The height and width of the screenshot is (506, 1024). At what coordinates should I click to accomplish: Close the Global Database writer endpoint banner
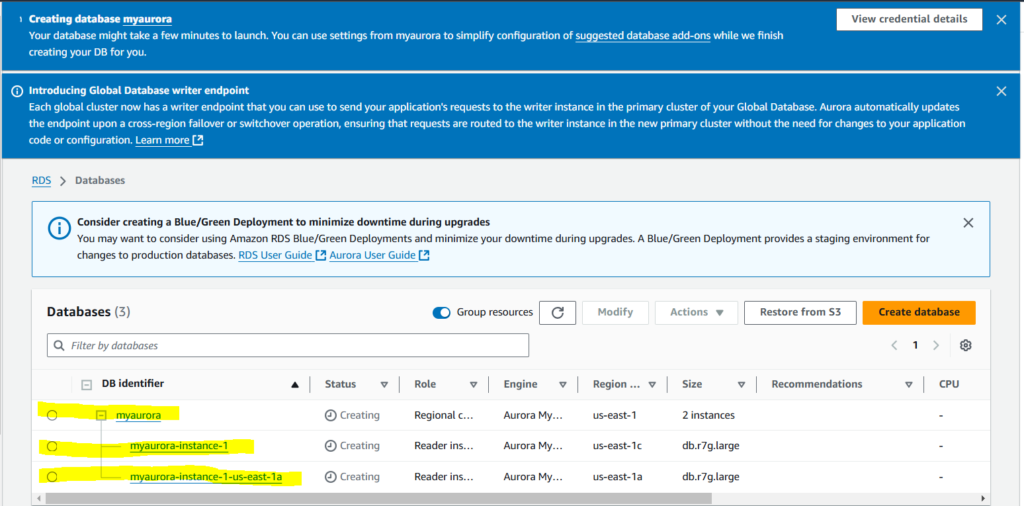[x=1001, y=91]
